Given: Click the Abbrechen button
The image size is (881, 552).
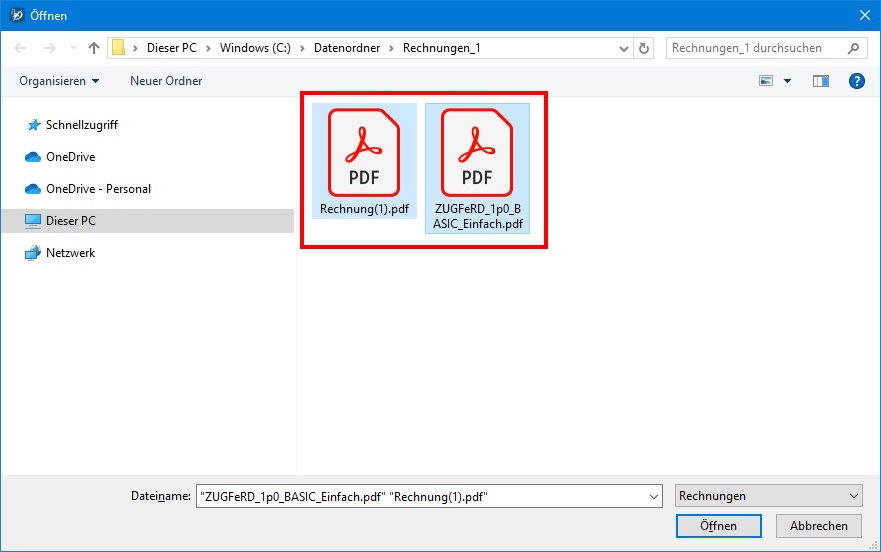Looking at the screenshot, I should [x=819, y=526].
